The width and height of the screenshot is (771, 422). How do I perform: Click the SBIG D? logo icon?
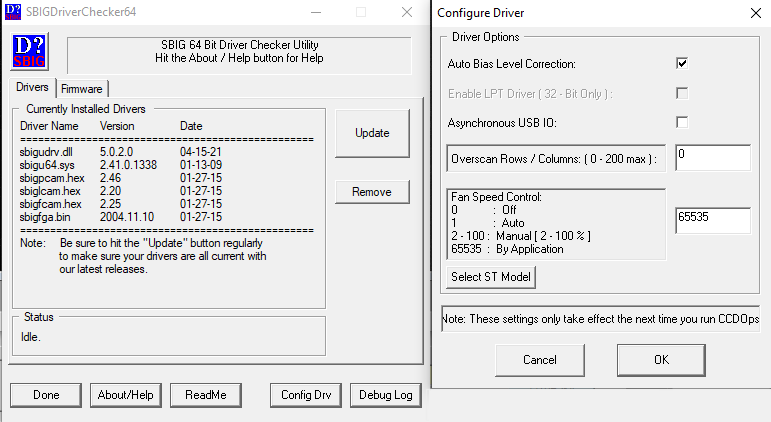click(x=30, y=52)
